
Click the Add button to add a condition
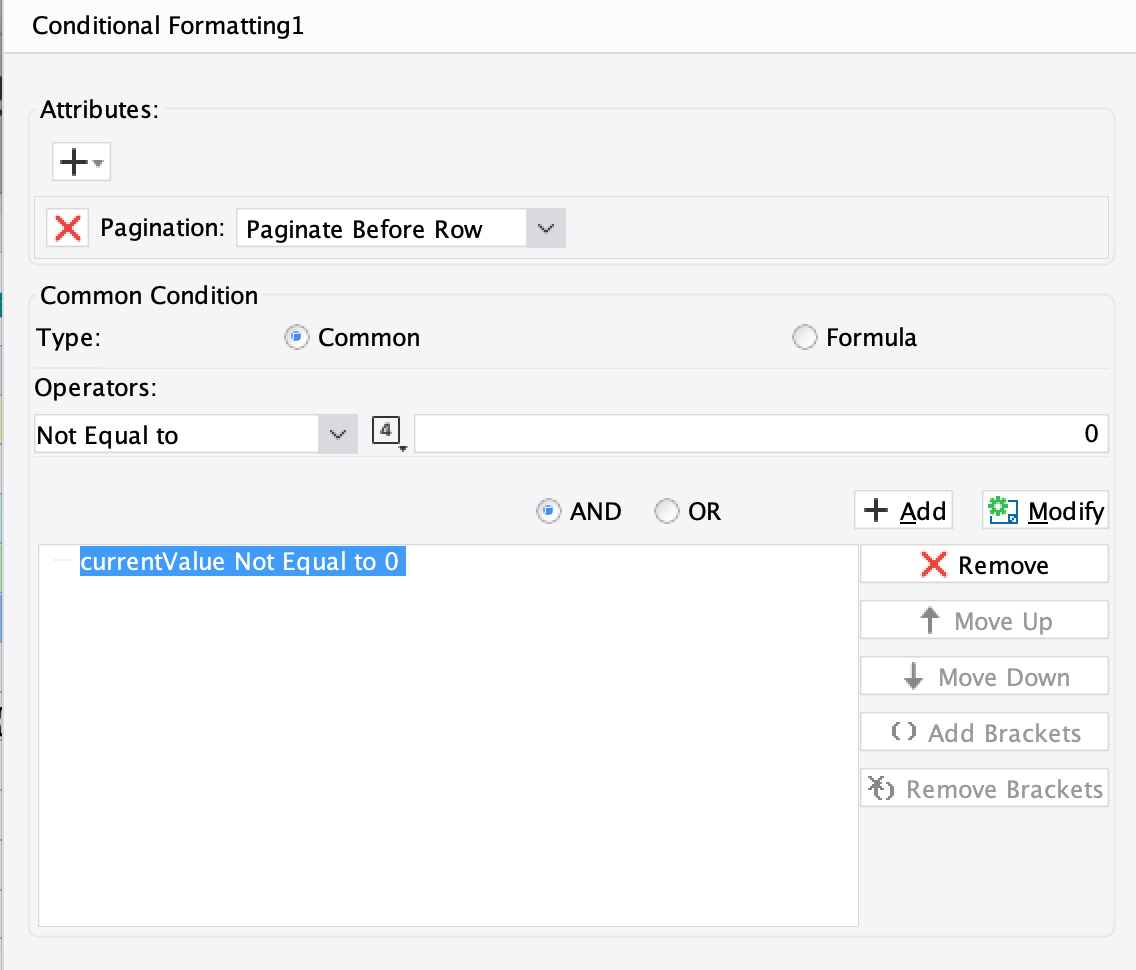[x=903, y=510]
